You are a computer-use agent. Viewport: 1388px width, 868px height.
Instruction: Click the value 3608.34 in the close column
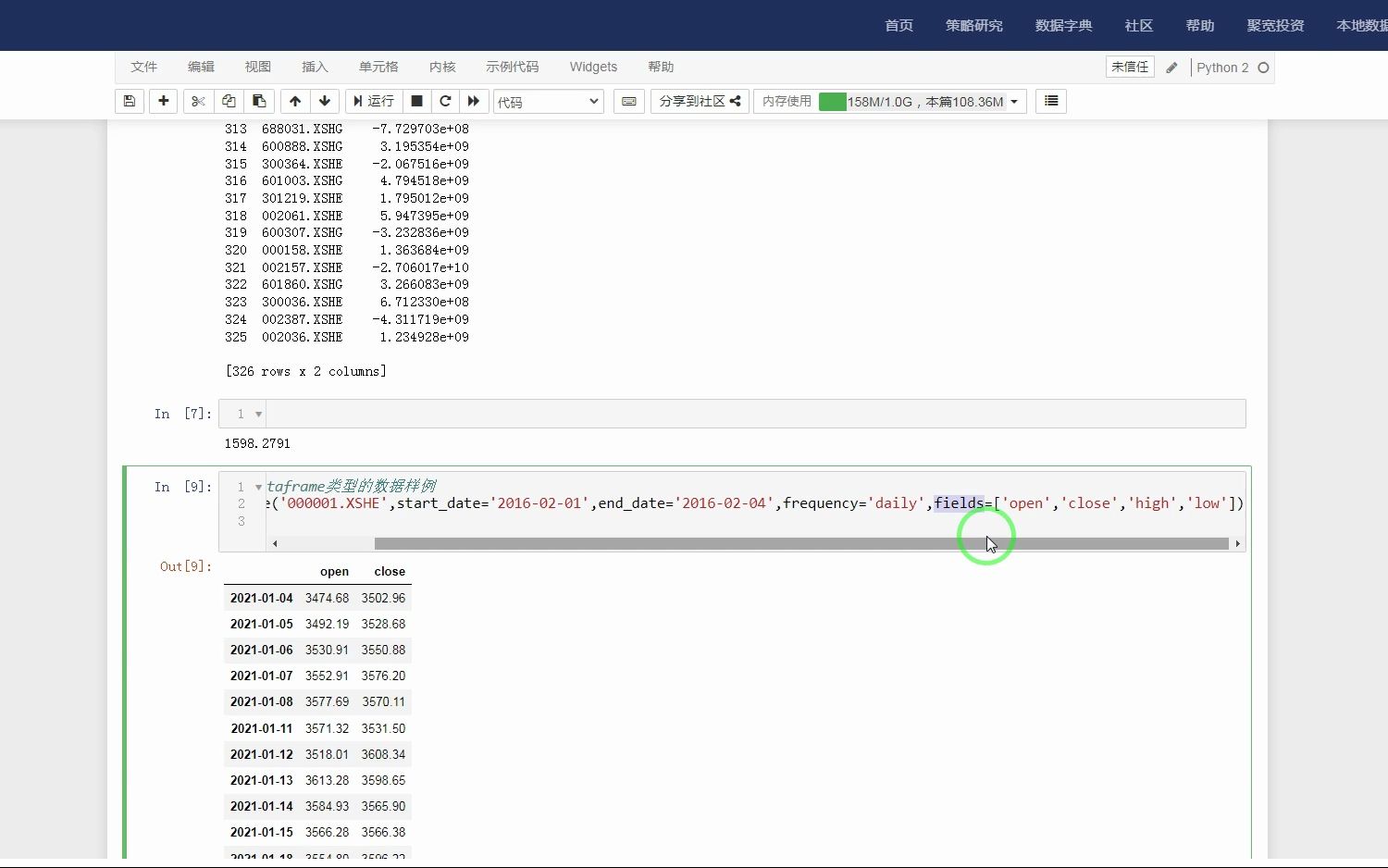(x=383, y=755)
